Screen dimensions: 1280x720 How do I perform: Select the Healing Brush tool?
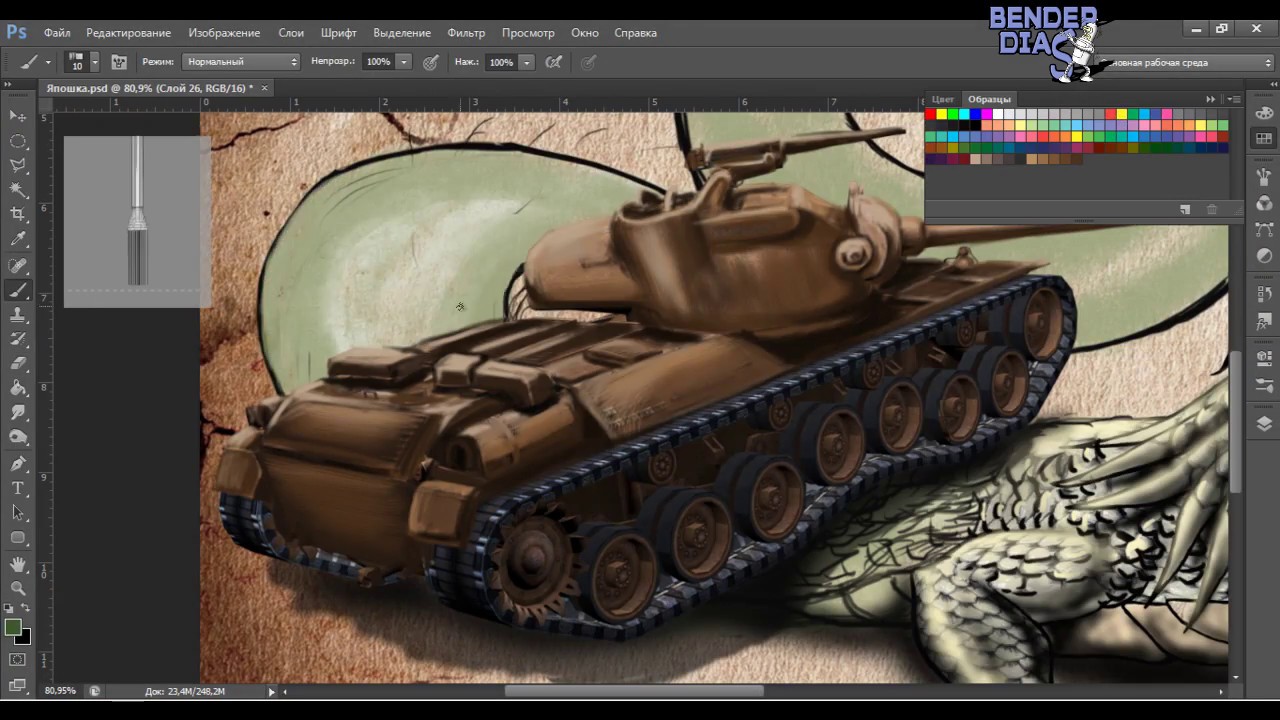click(x=18, y=266)
